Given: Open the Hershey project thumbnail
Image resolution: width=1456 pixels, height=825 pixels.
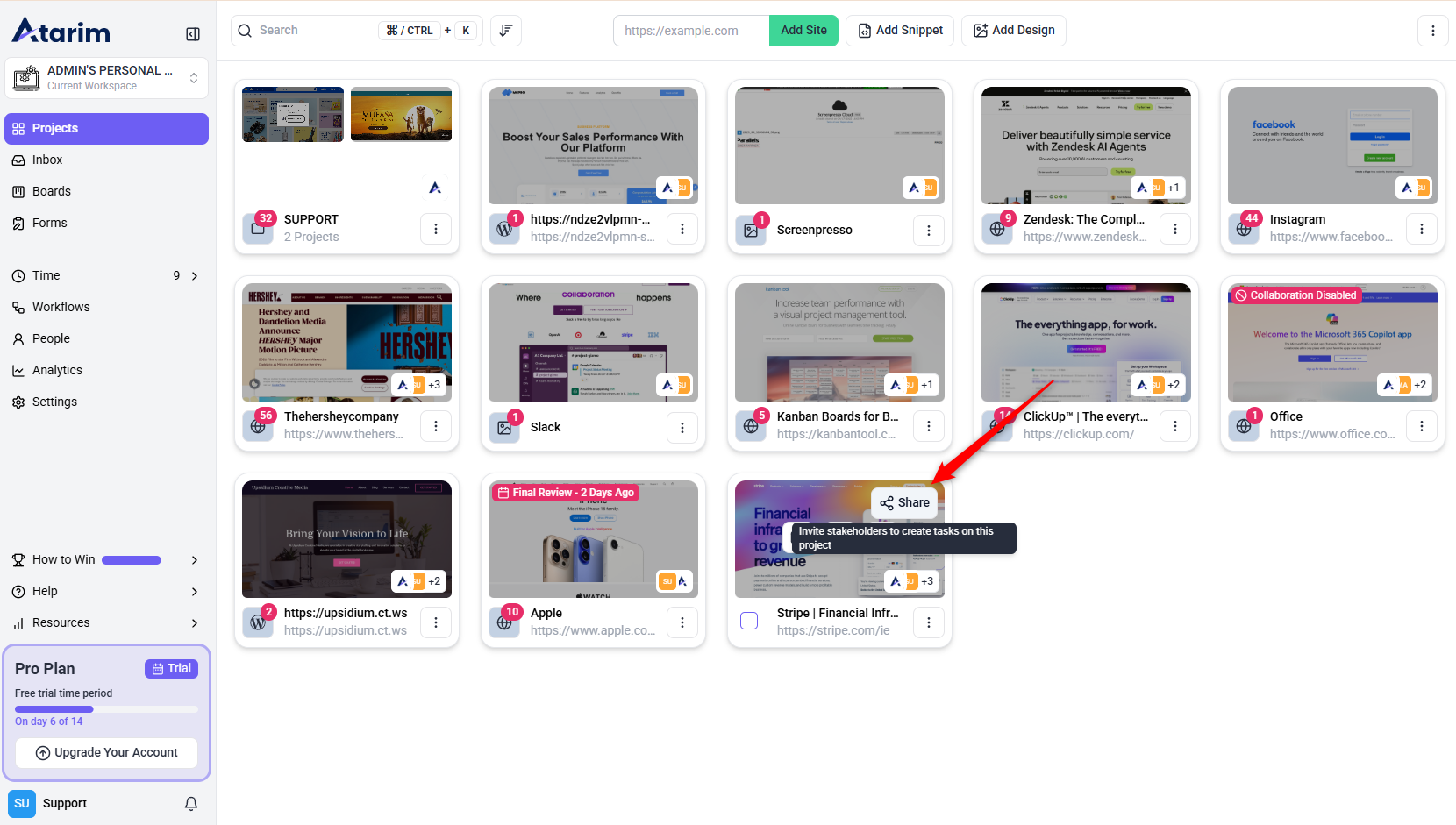Looking at the screenshot, I should point(346,342).
